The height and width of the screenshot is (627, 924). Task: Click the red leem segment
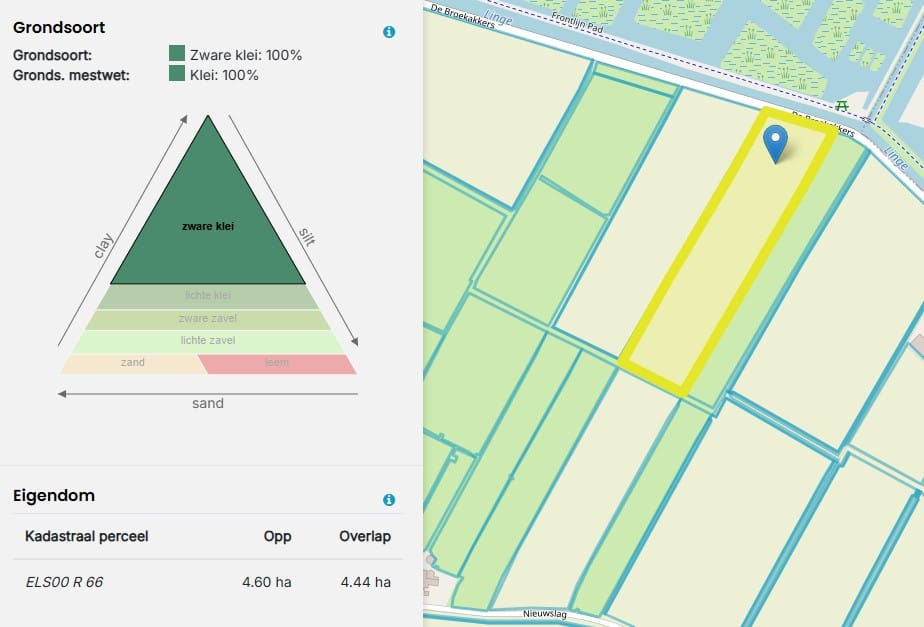point(277,363)
